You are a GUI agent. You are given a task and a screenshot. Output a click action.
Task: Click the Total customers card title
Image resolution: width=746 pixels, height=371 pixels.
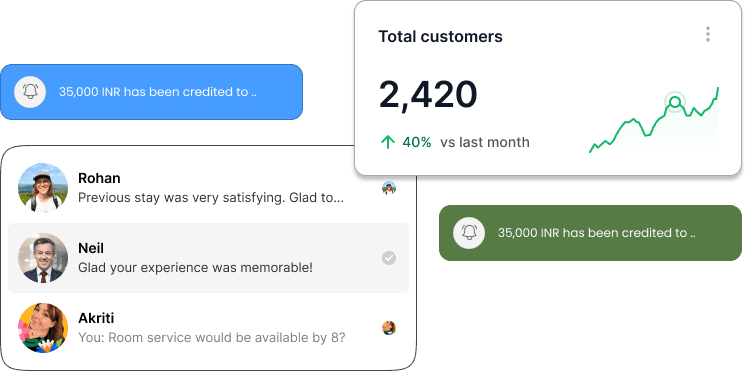440,37
